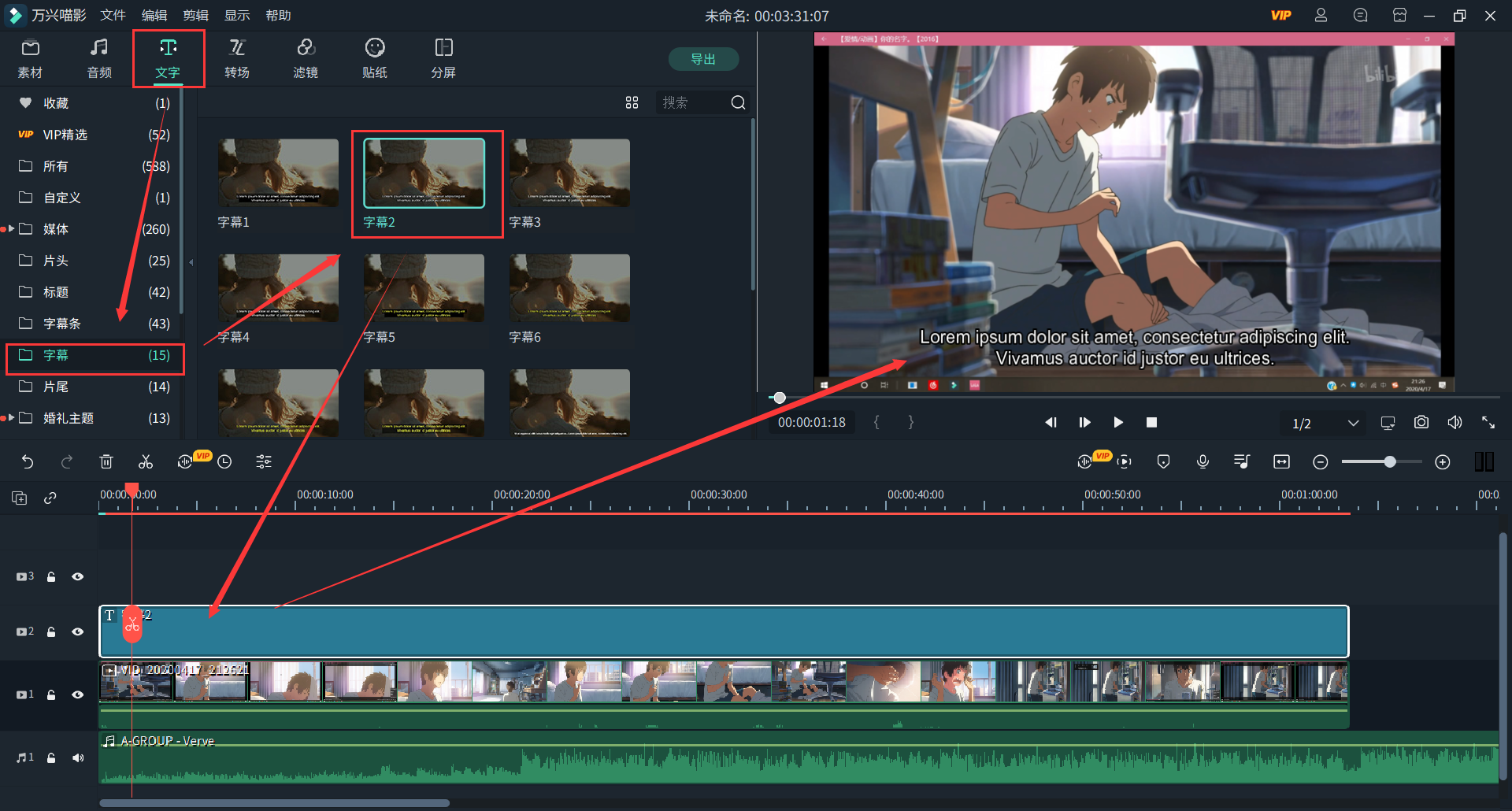Open the Stickers (贴纸) panel
The height and width of the screenshot is (811, 1512).
[x=374, y=58]
